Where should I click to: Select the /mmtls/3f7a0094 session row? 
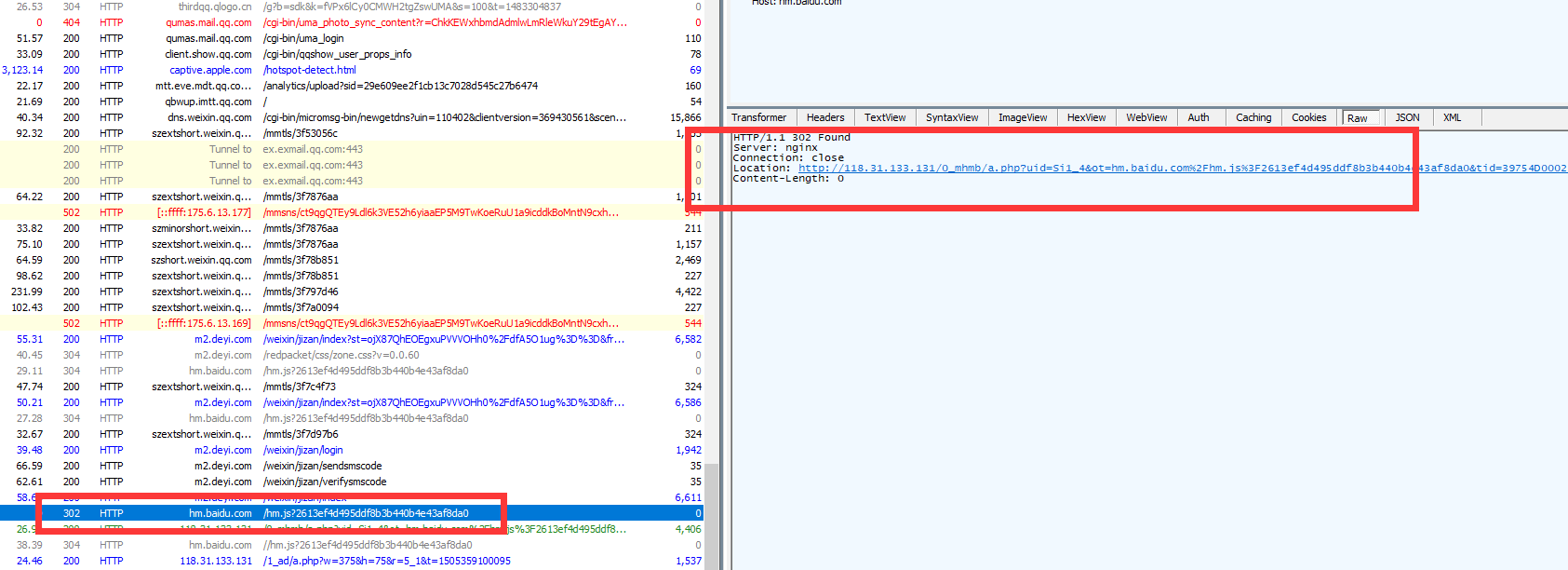352,307
